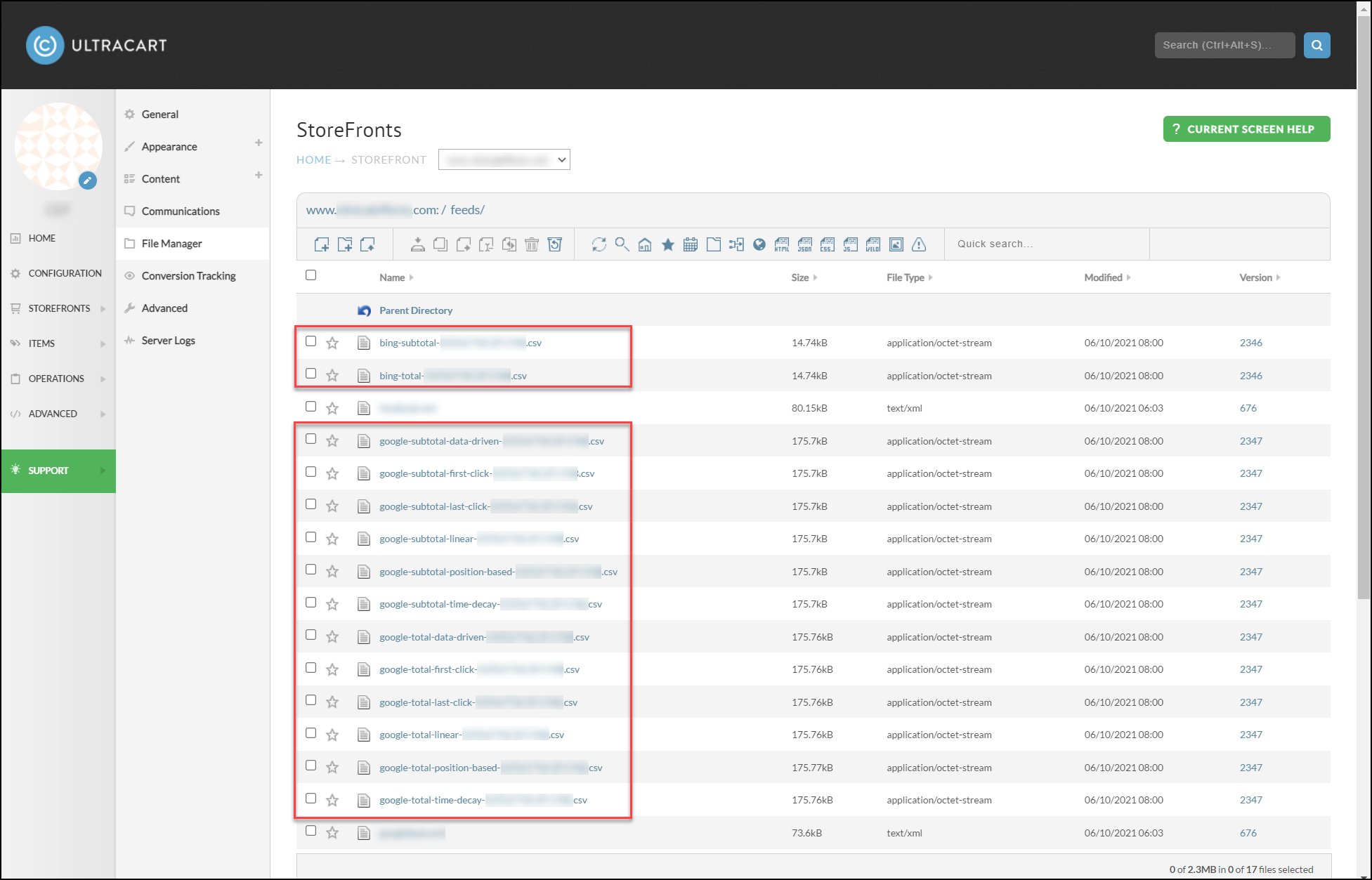1372x880 pixels.
Task: Star the google-total-linear file
Action: [333, 735]
